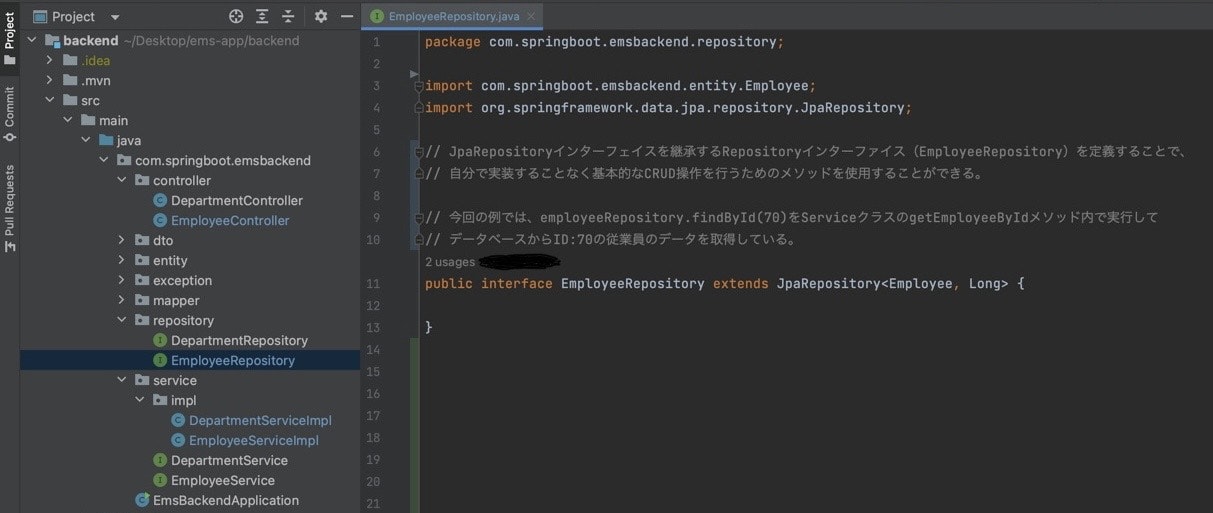
Task: Click the dto folder icon
Action: point(142,240)
